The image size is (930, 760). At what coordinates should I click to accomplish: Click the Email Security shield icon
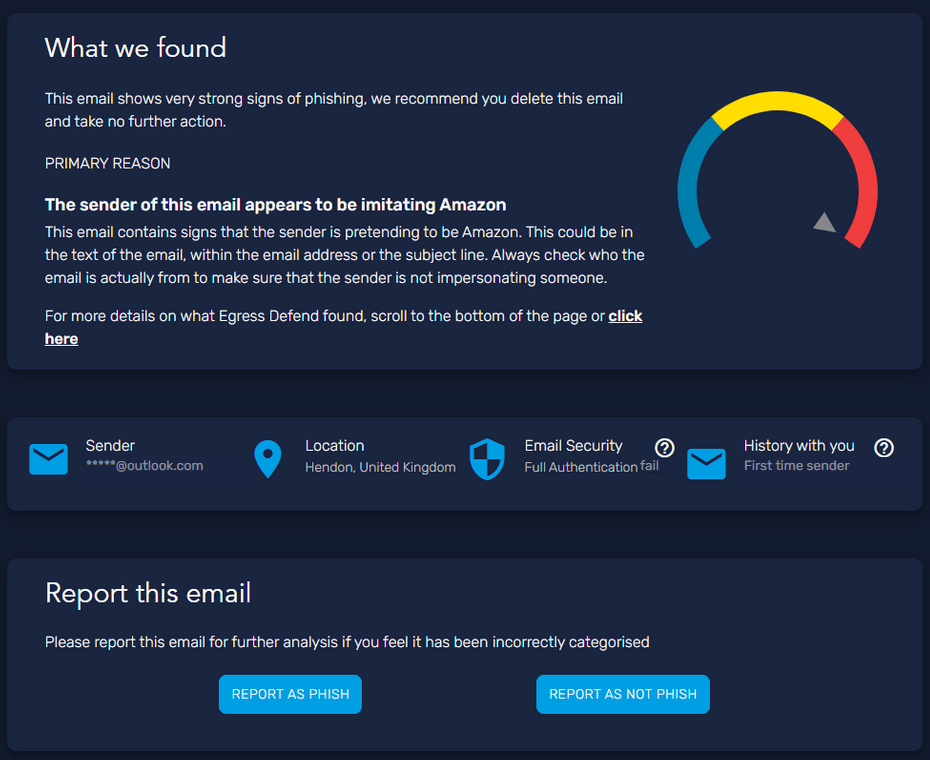click(487, 459)
